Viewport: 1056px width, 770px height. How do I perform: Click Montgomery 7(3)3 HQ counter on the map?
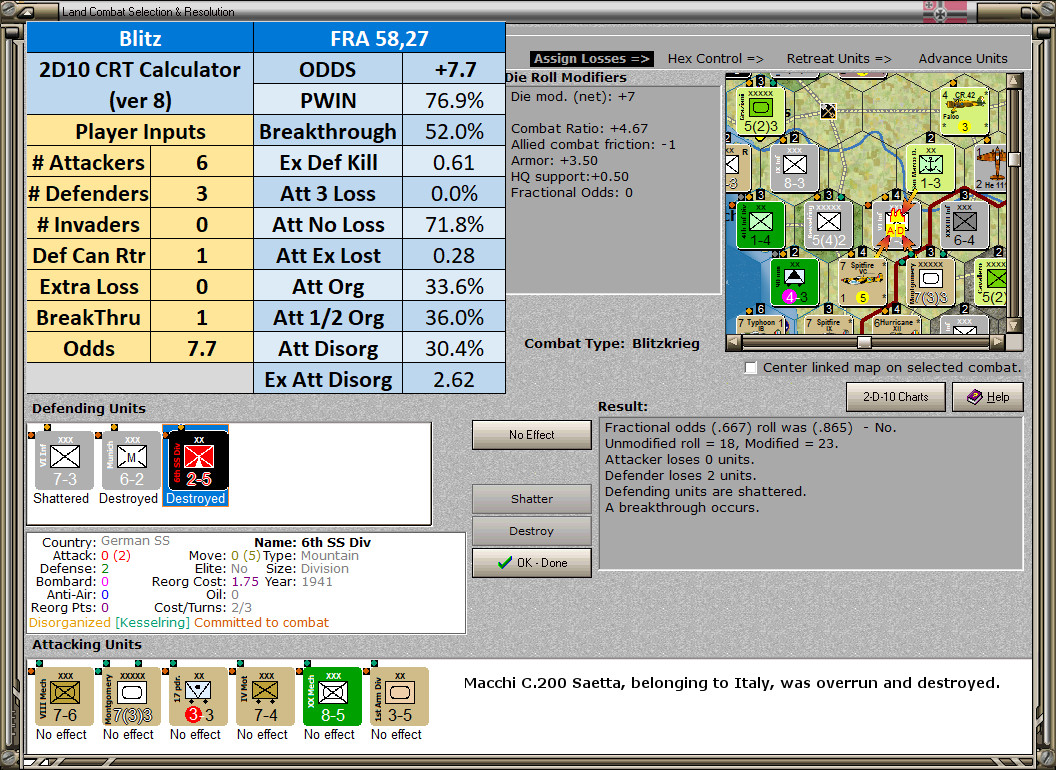pos(930,282)
